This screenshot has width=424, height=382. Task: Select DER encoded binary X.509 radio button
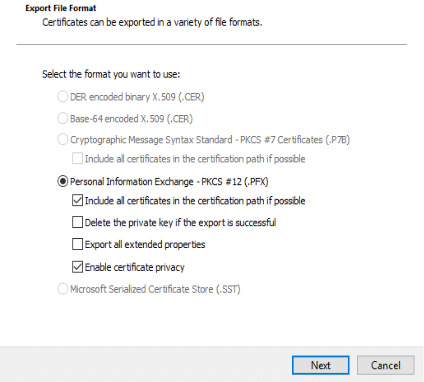click(63, 97)
